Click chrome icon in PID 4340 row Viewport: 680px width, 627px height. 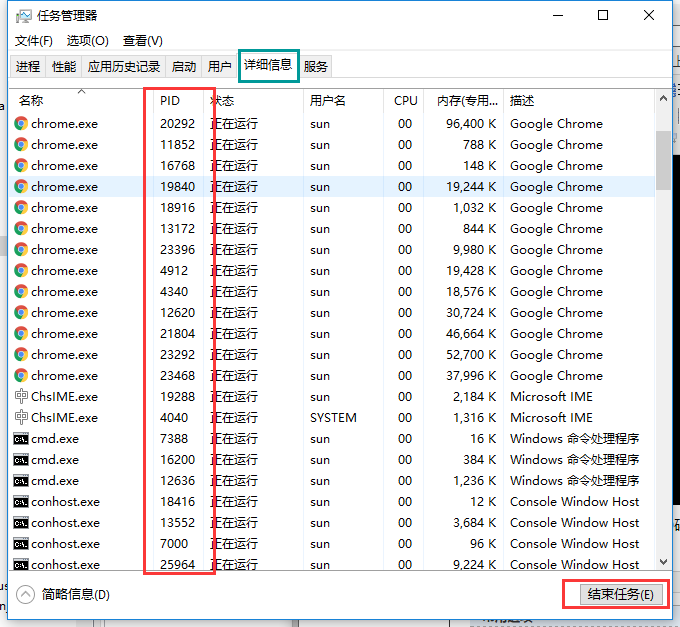tap(21, 291)
